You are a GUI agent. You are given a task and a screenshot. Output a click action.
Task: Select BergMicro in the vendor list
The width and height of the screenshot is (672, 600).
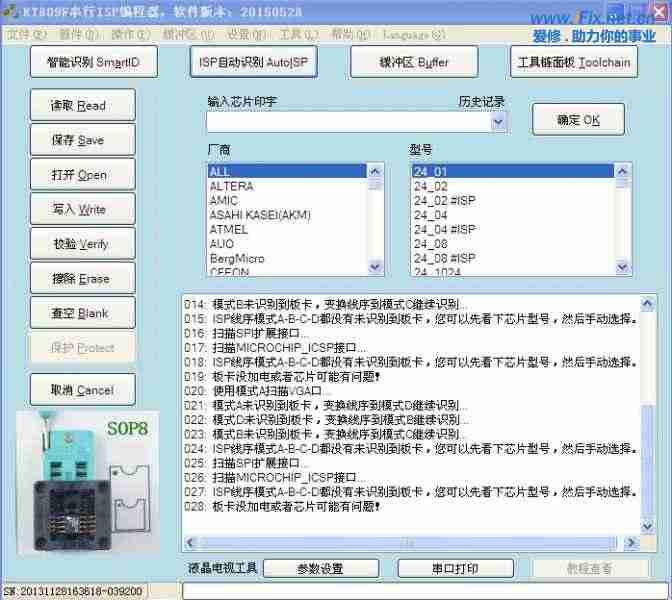[x=287, y=258]
